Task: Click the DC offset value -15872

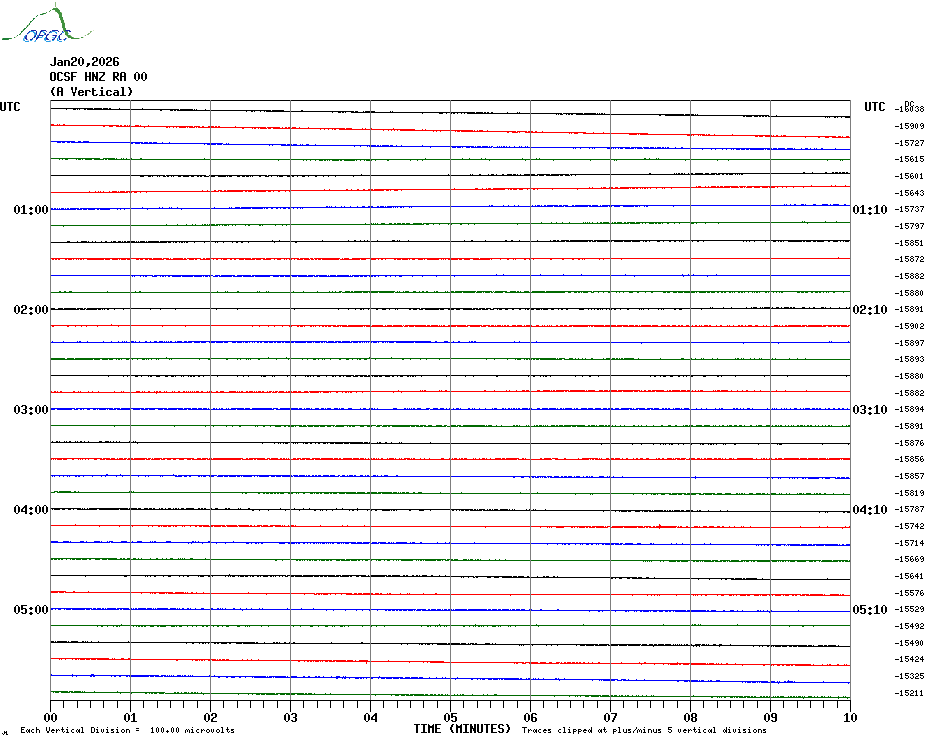Action: pos(909,259)
